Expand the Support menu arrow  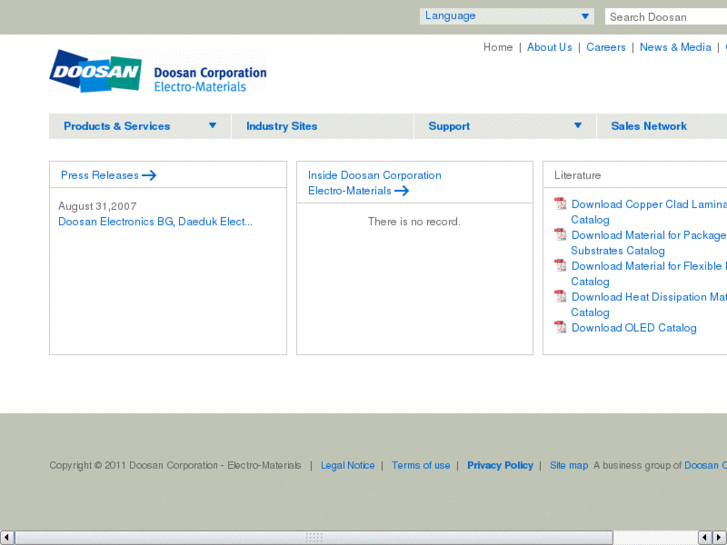tap(578, 125)
